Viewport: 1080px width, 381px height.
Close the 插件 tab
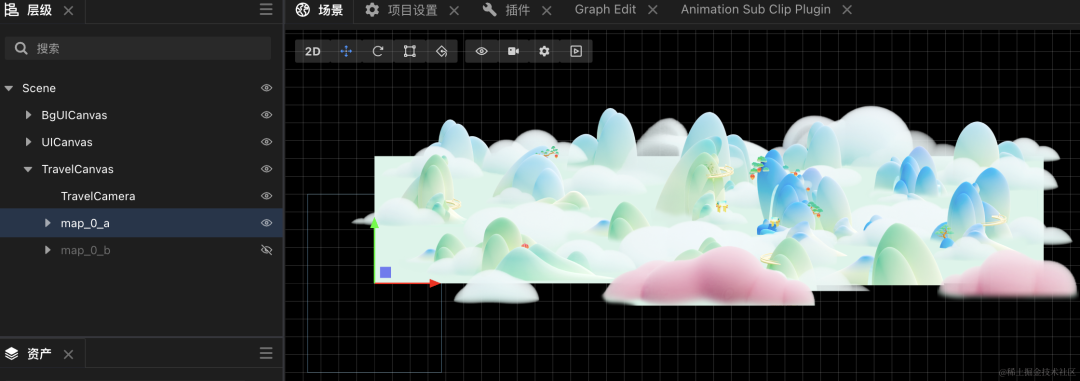click(x=546, y=10)
